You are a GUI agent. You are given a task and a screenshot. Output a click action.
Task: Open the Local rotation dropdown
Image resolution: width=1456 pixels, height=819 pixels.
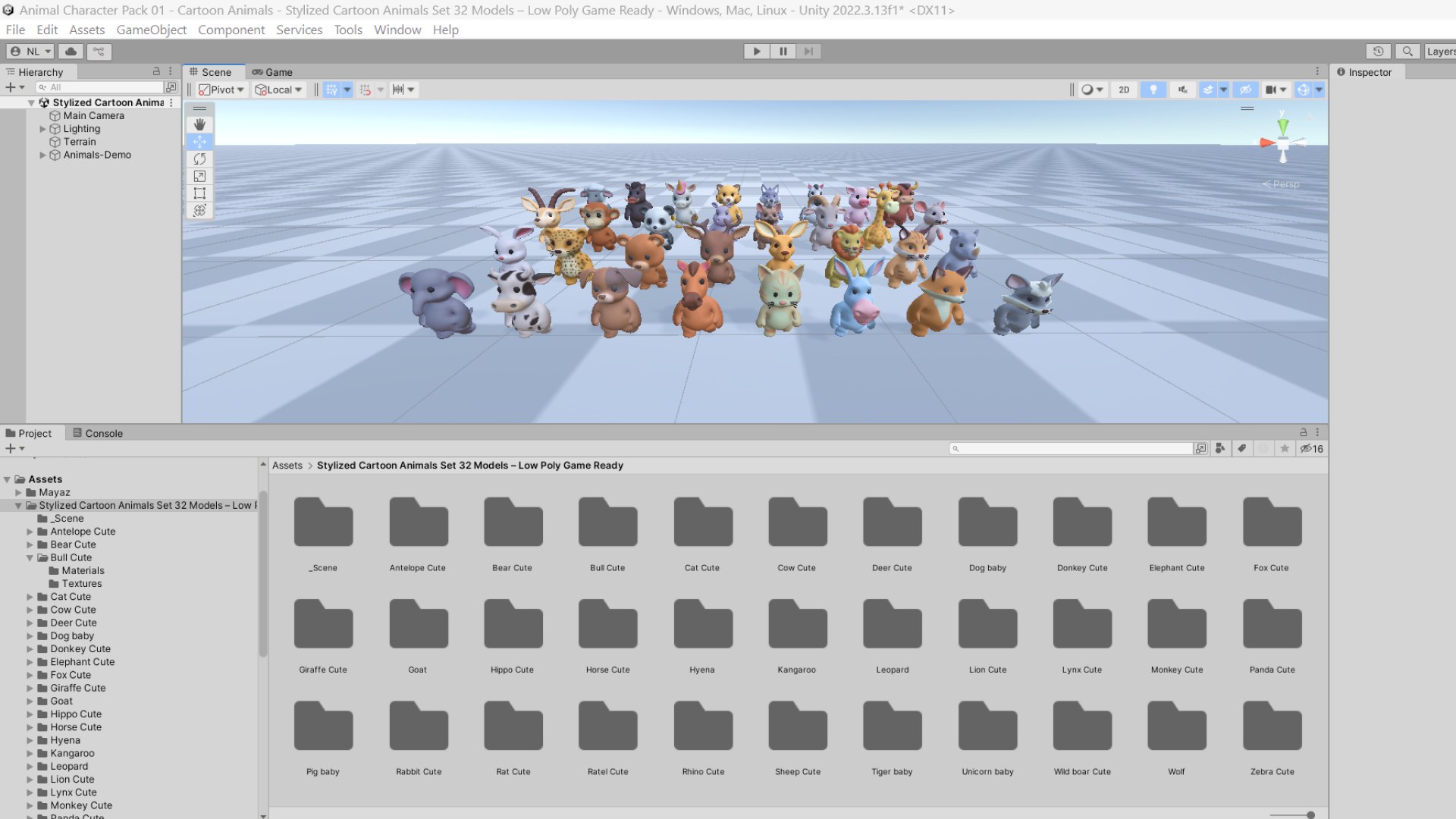278,89
